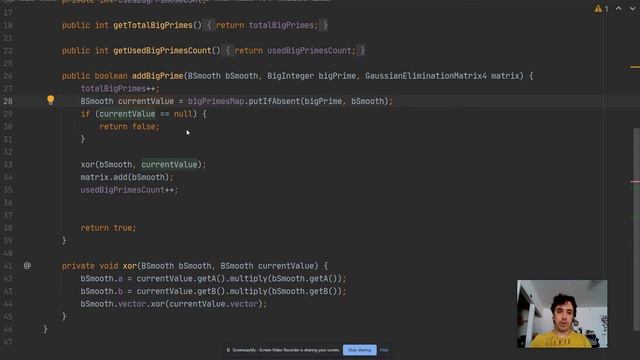Click the warning triangle inspection indicator
The width and height of the screenshot is (640, 360).
pos(598,9)
